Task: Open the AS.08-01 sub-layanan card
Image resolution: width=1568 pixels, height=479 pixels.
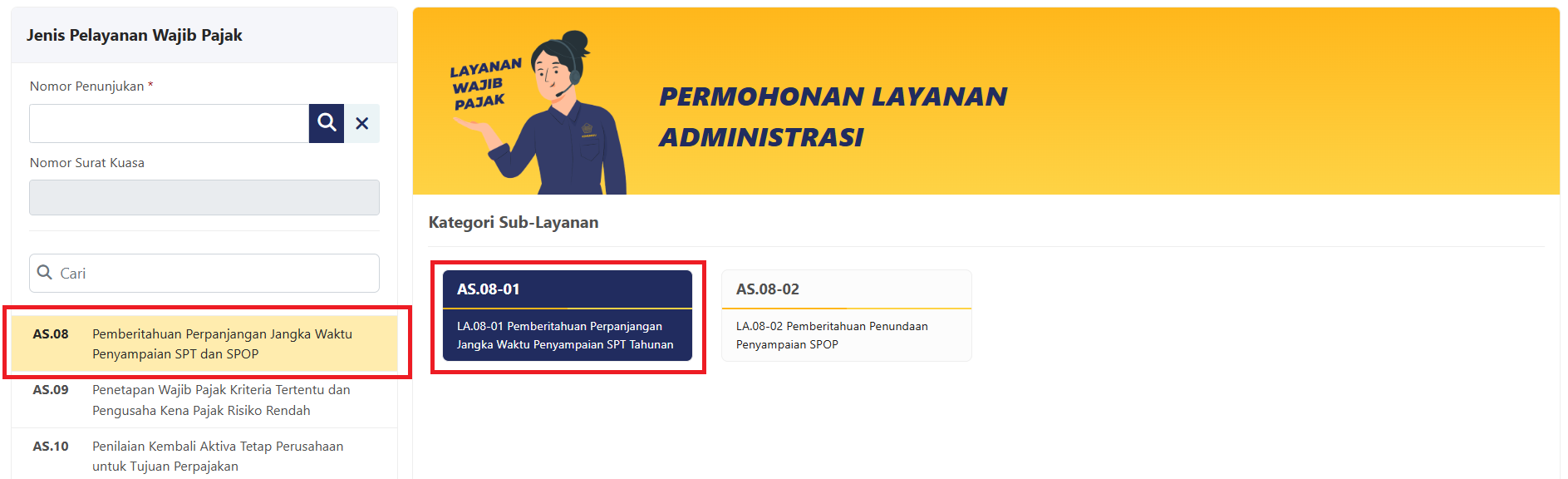Action: coord(568,315)
